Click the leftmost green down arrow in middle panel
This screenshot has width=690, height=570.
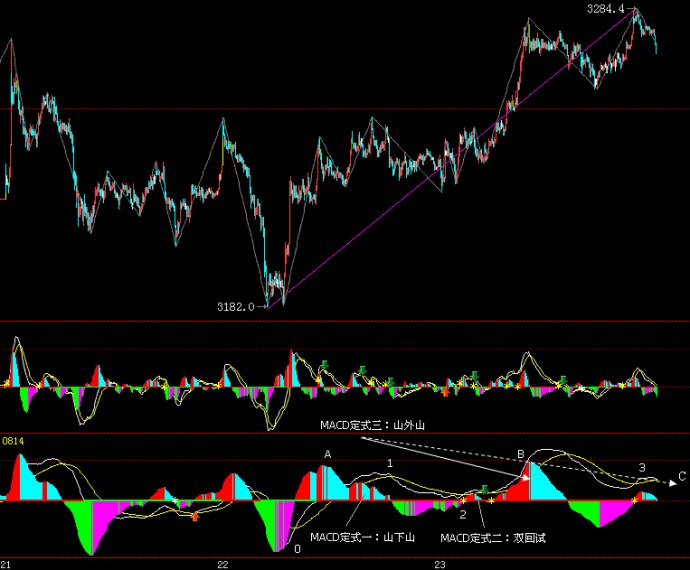[325, 364]
